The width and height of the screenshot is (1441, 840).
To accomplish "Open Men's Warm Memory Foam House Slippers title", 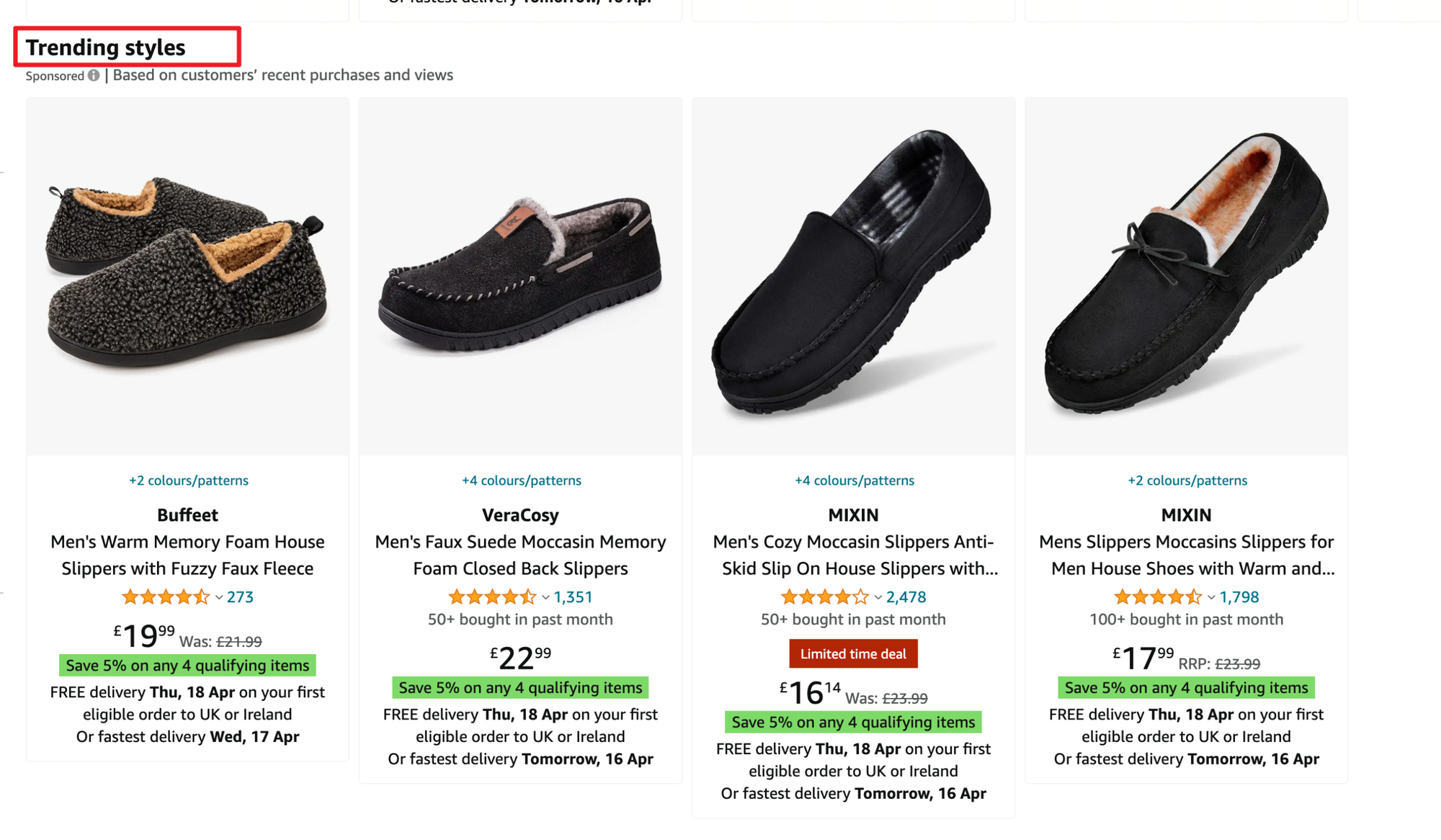I will tap(187, 555).
